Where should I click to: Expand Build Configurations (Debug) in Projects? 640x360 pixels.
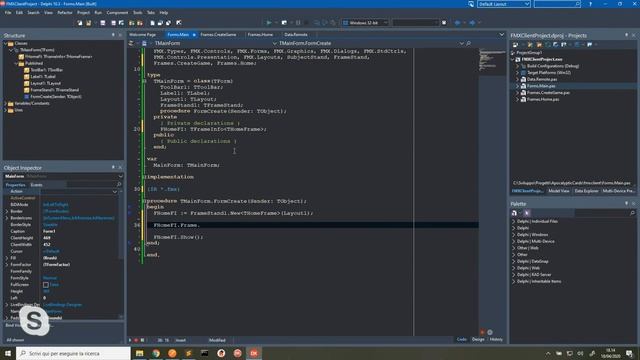point(517,66)
